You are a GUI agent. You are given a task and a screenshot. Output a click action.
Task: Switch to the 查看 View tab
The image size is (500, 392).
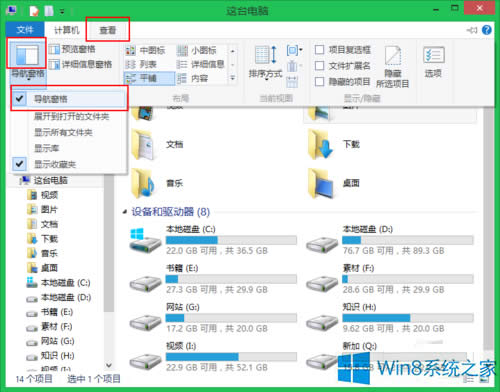(x=108, y=30)
